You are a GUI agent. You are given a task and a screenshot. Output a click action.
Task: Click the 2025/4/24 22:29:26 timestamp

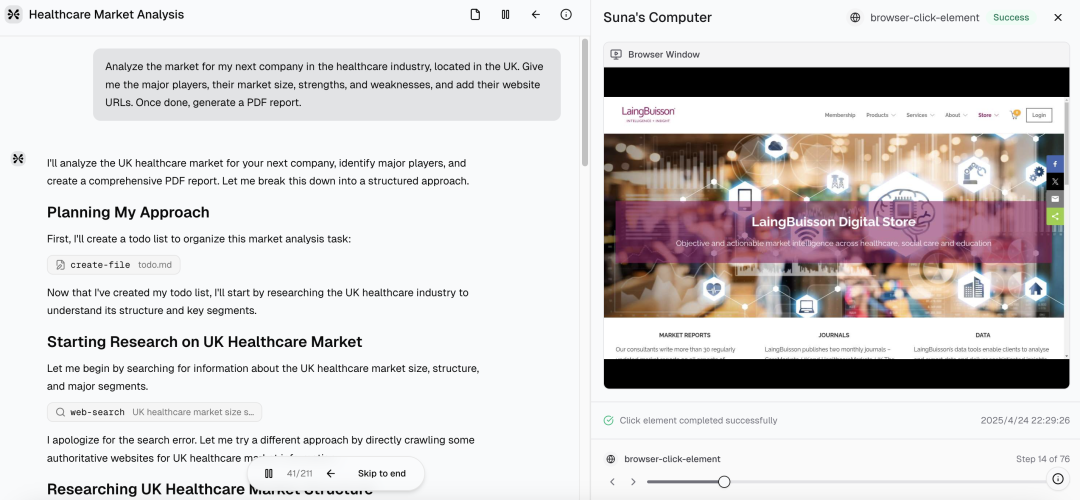[x=1025, y=420]
